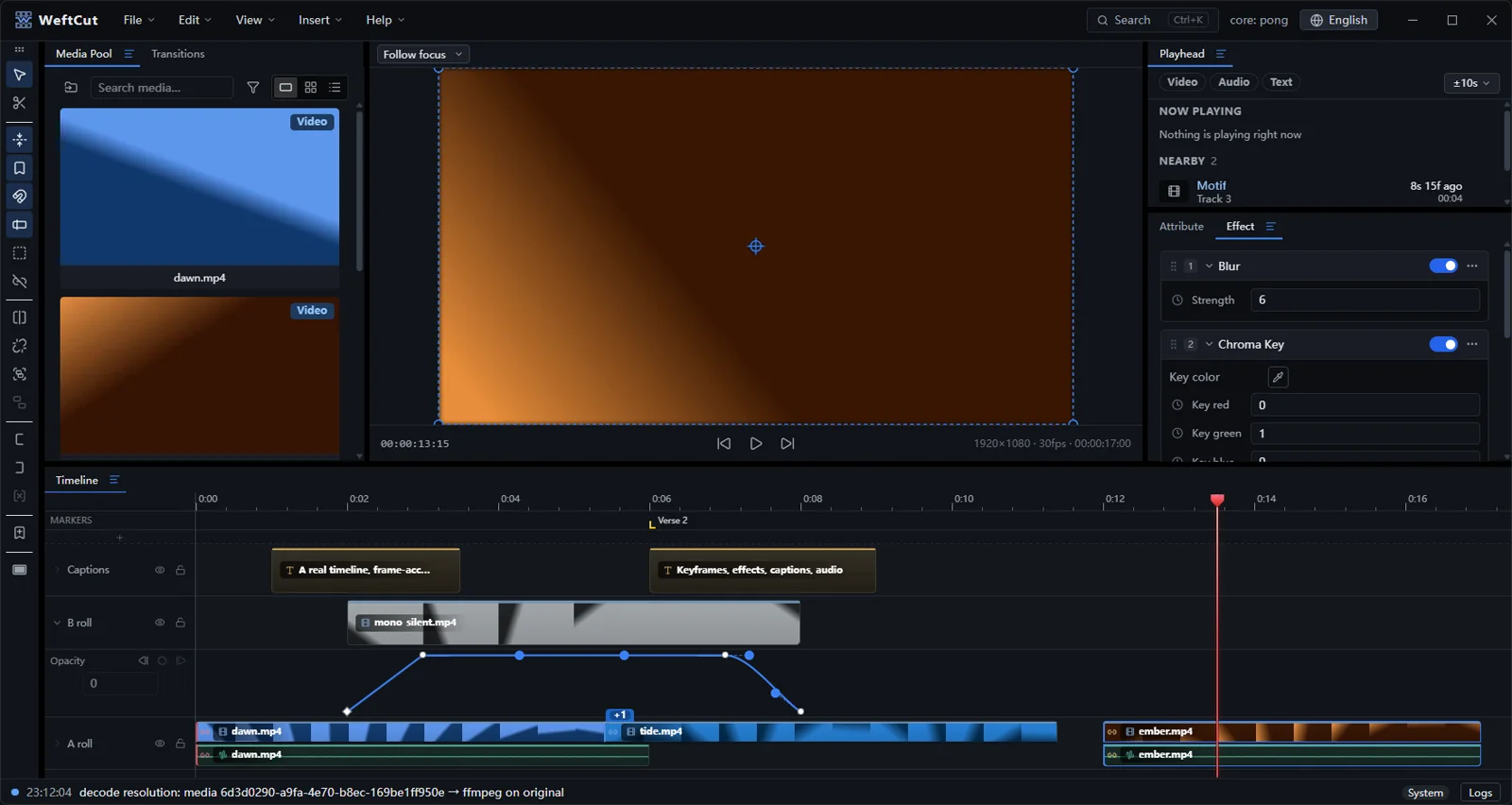Image resolution: width=1512 pixels, height=805 pixels.
Task: Collapse the B roll track
Action: 57,624
